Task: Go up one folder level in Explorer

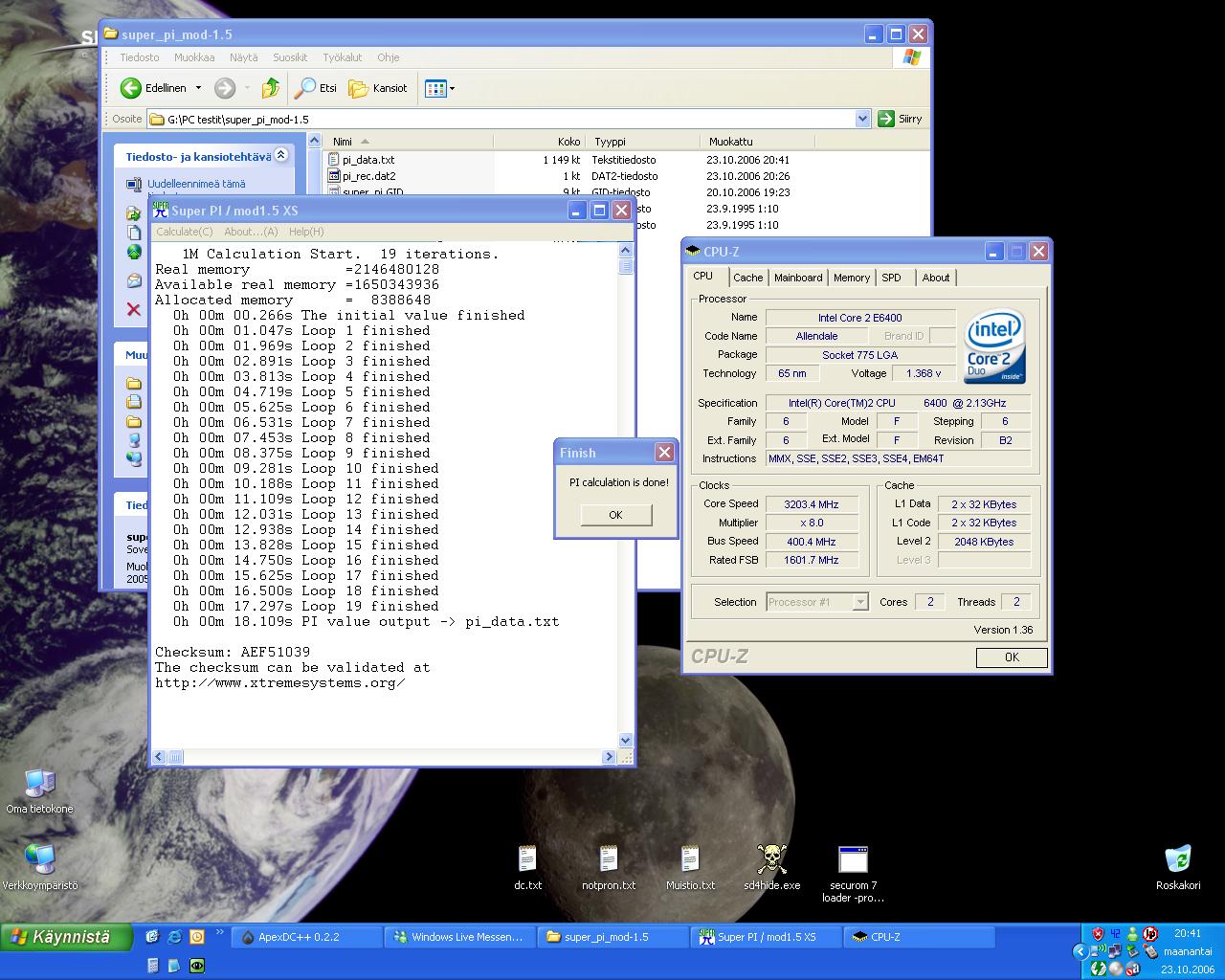Action: click(x=271, y=88)
